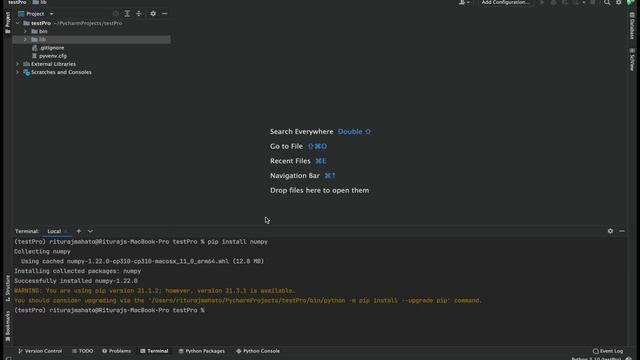Toggle the Structure side tool window button
640x360 pixels.
coord(7,288)
